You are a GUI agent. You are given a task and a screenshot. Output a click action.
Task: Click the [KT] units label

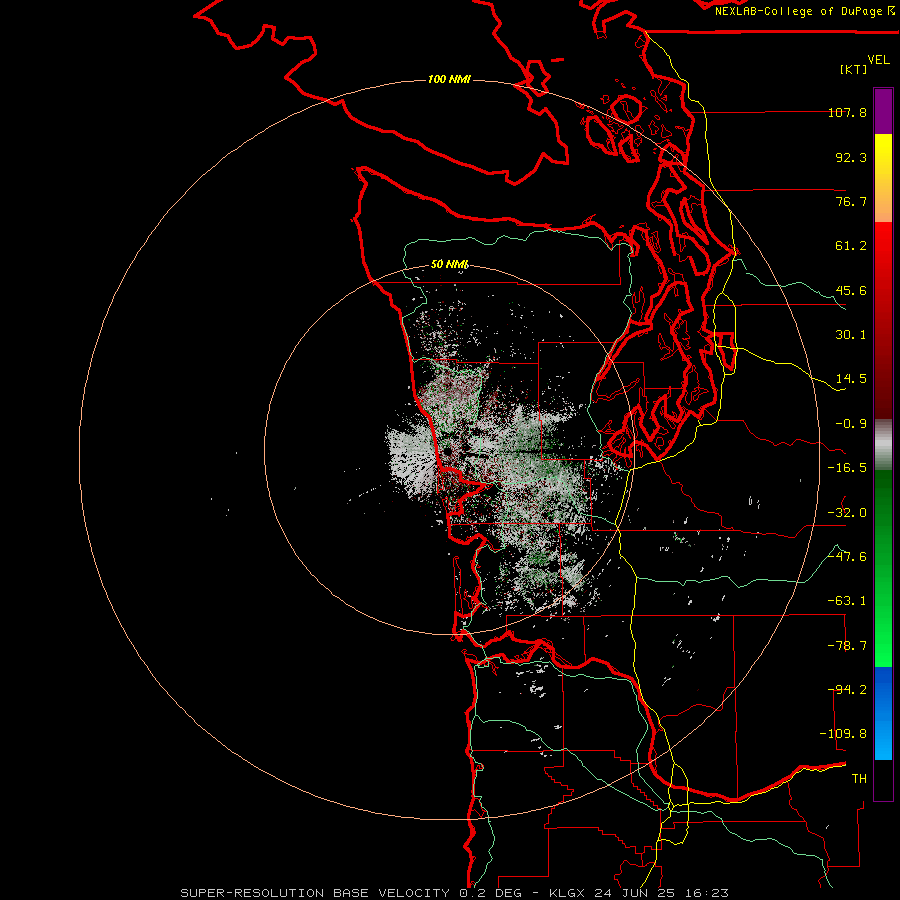854,69
